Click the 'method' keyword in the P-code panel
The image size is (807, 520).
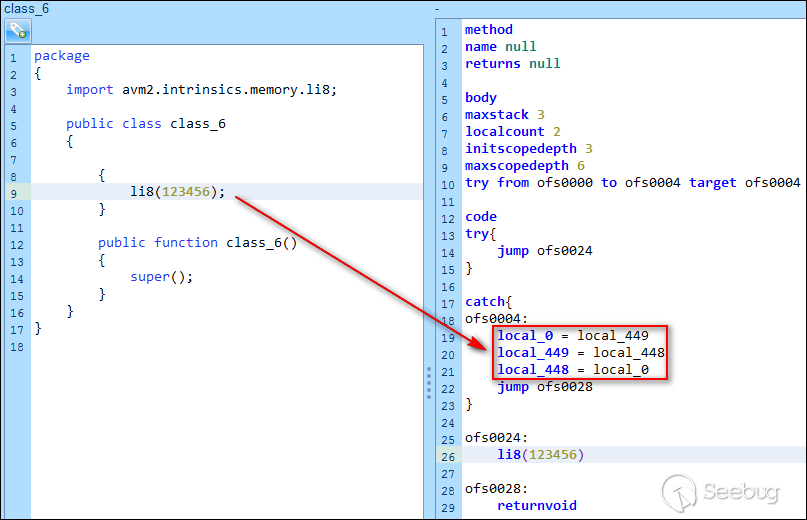click(x=488, y=30)
